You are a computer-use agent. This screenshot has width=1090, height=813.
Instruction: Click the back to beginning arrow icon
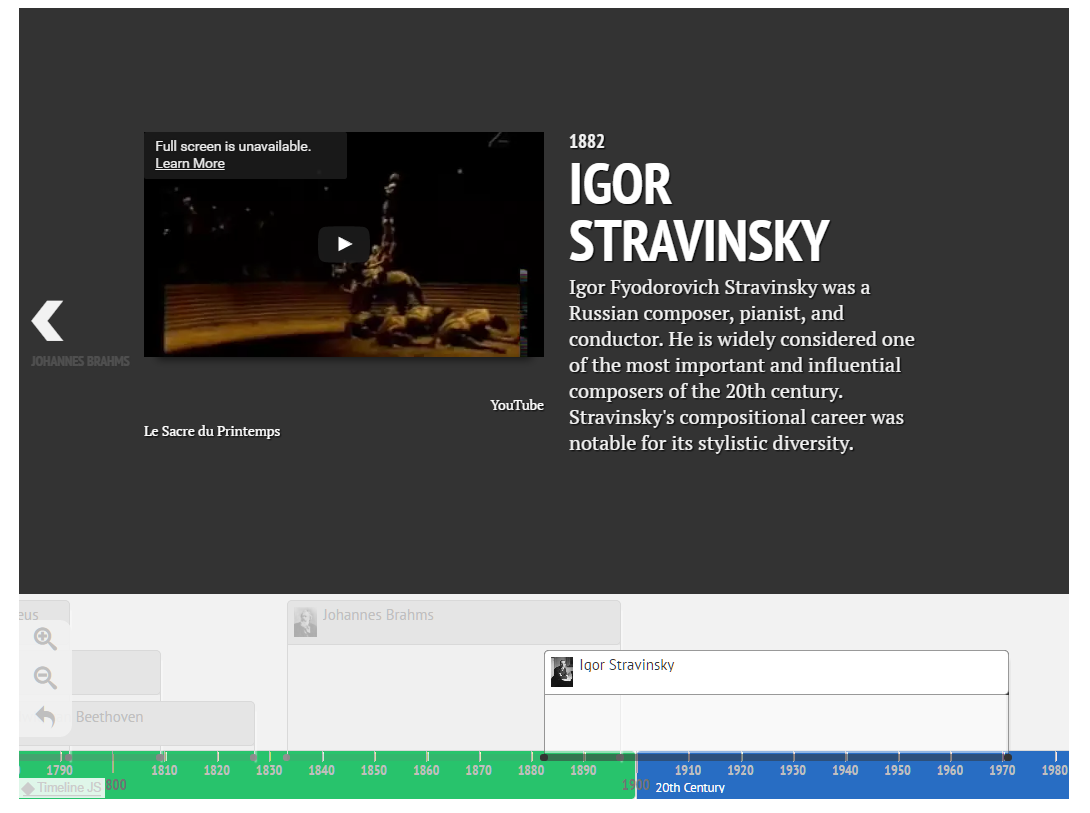[45, 716]
